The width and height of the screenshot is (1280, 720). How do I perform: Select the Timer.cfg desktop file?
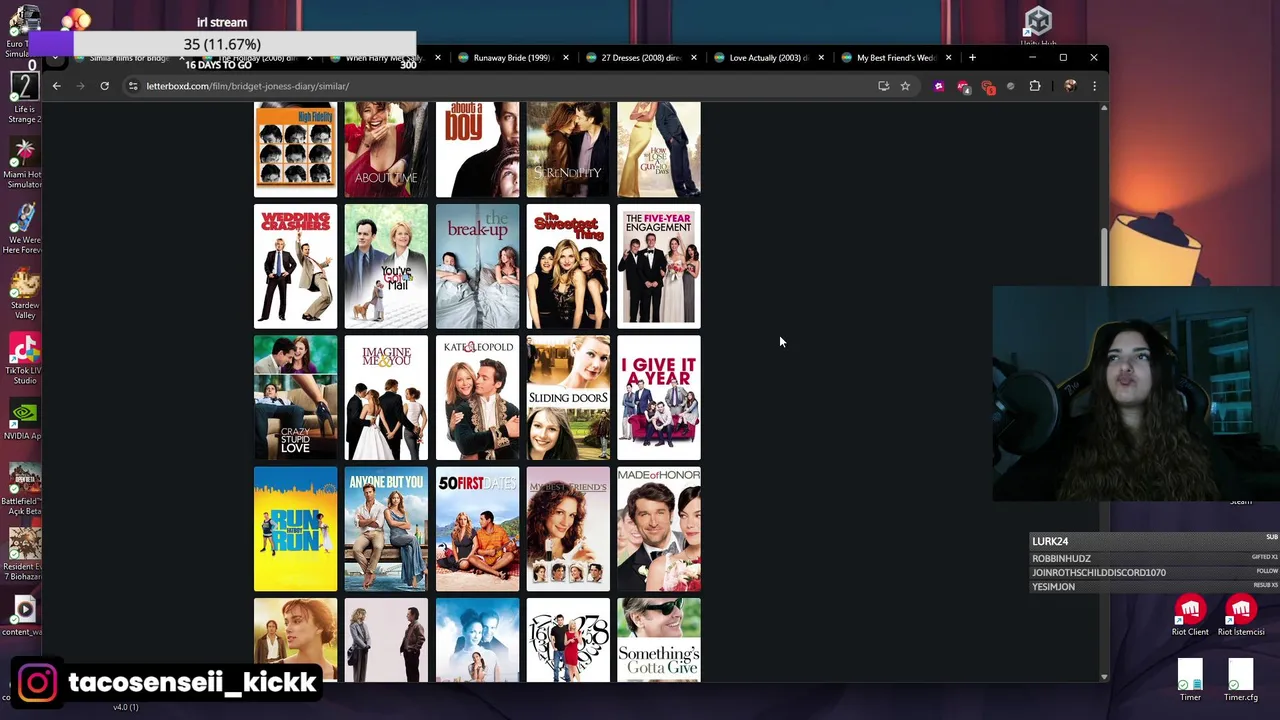click(1241, 680)
